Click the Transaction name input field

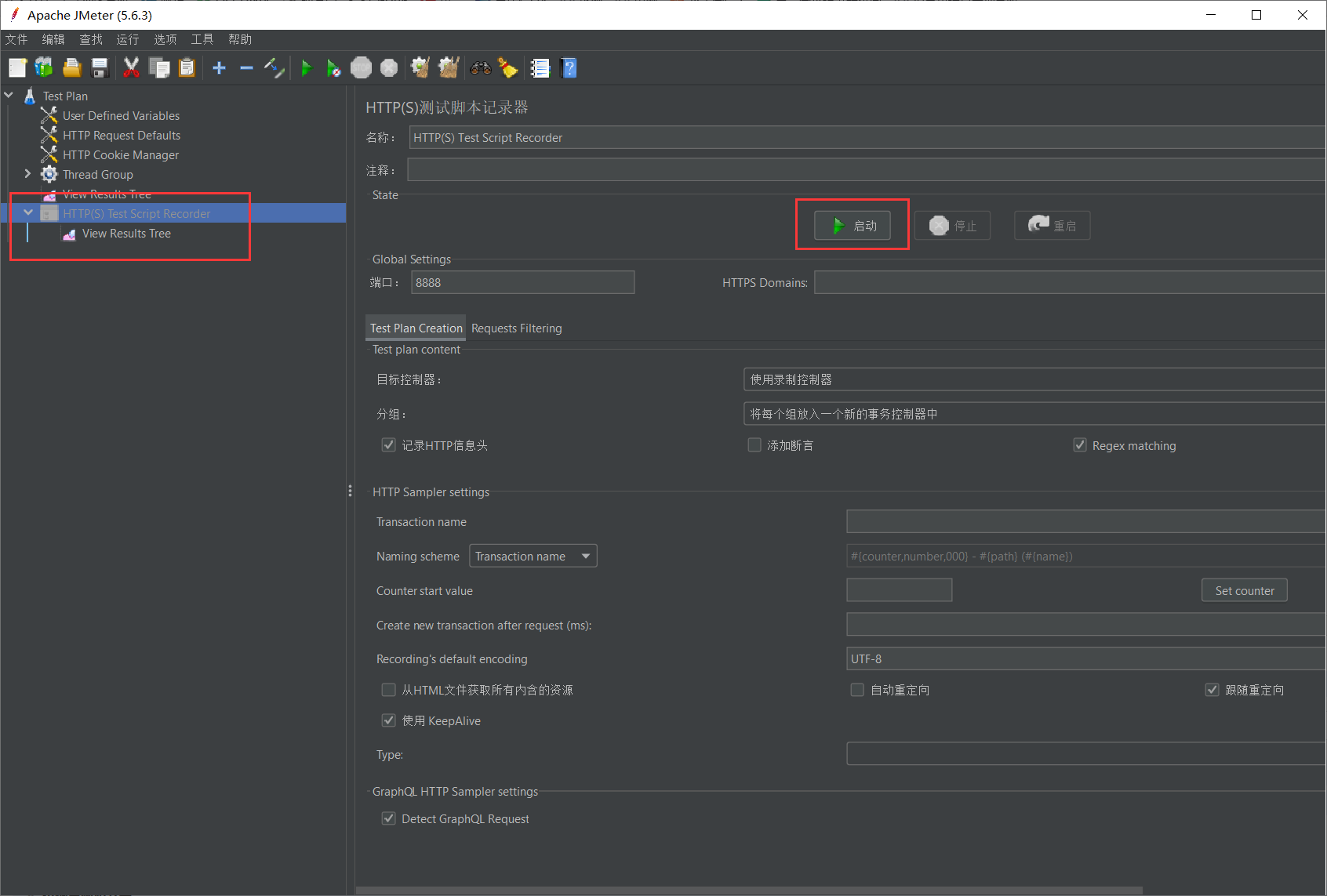1085,521
